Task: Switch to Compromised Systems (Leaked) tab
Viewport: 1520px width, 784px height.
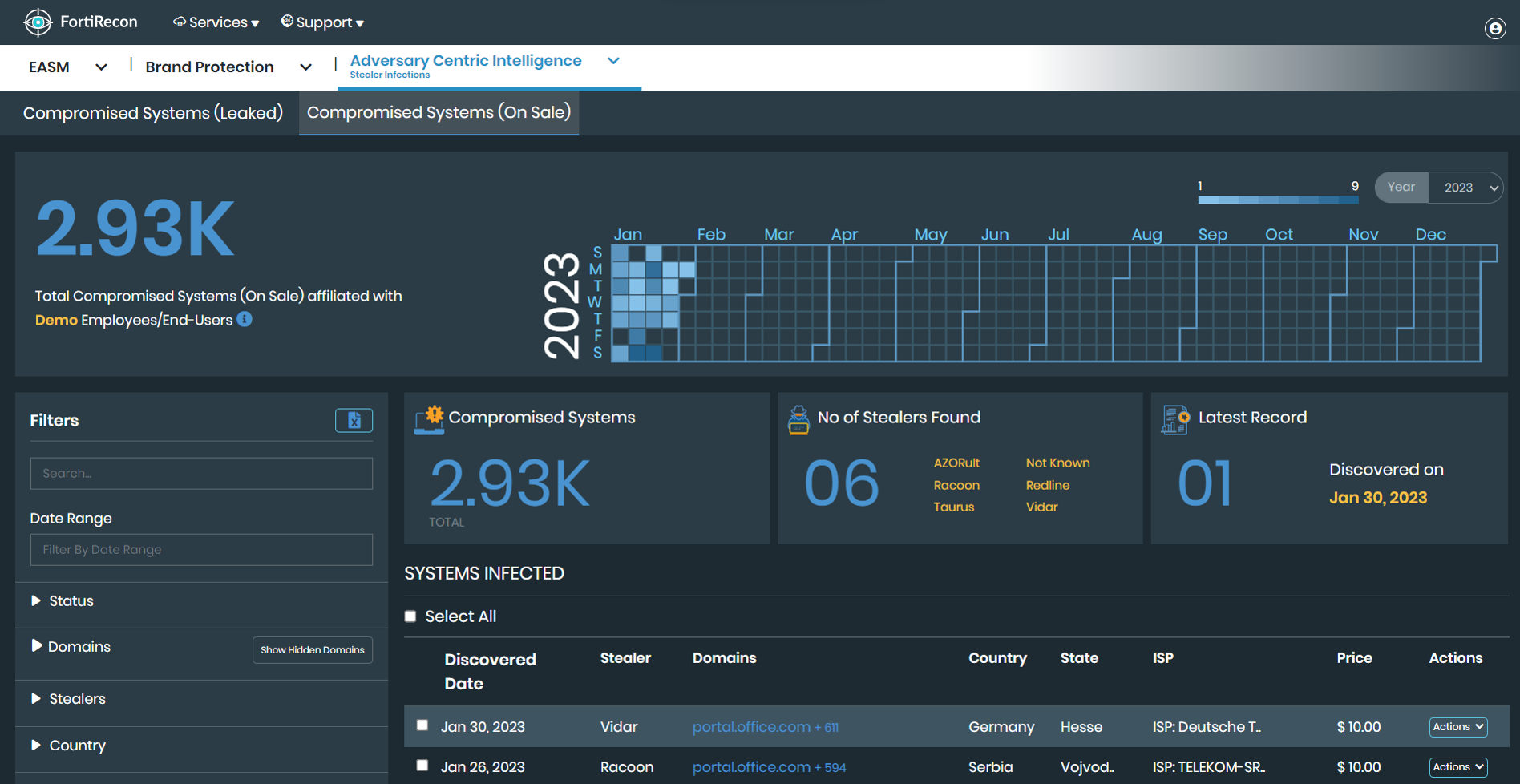Action: [152, 112]
